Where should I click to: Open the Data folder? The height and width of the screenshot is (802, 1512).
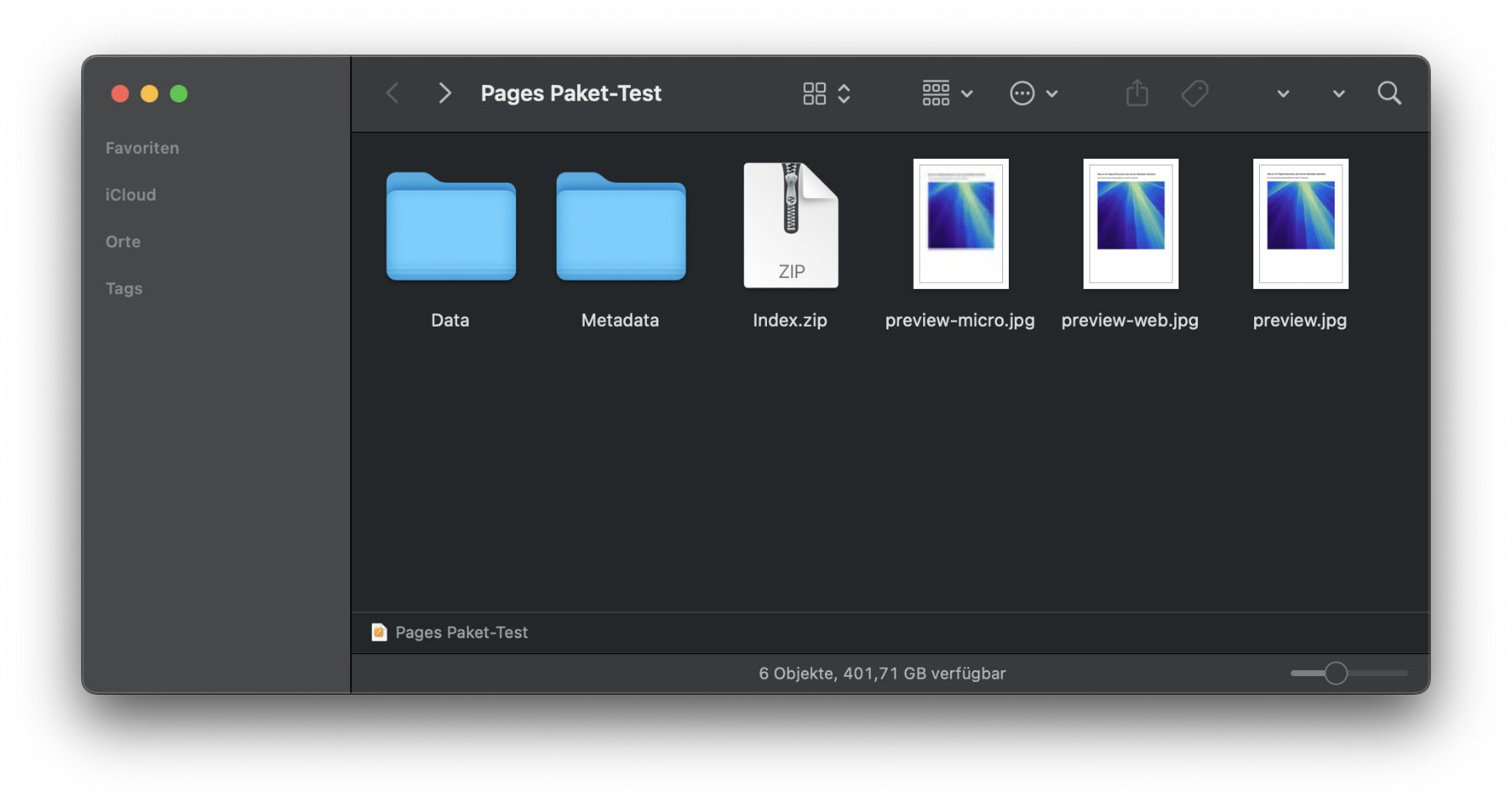[451, 227]
